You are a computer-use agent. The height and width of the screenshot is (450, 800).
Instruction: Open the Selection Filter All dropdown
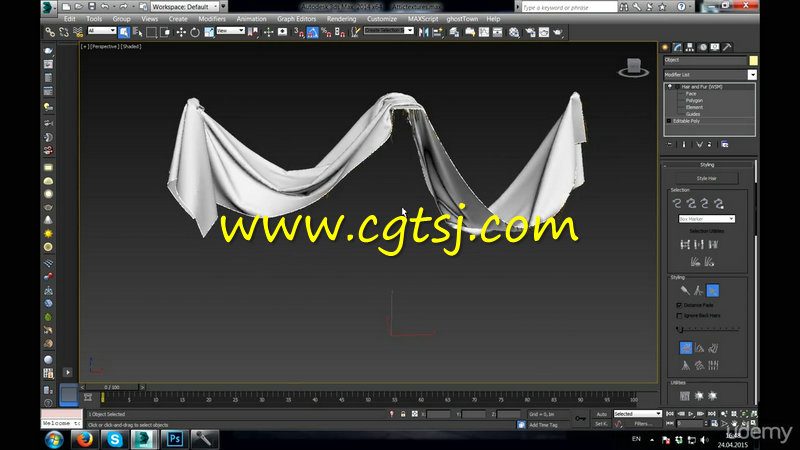[102, 31]
